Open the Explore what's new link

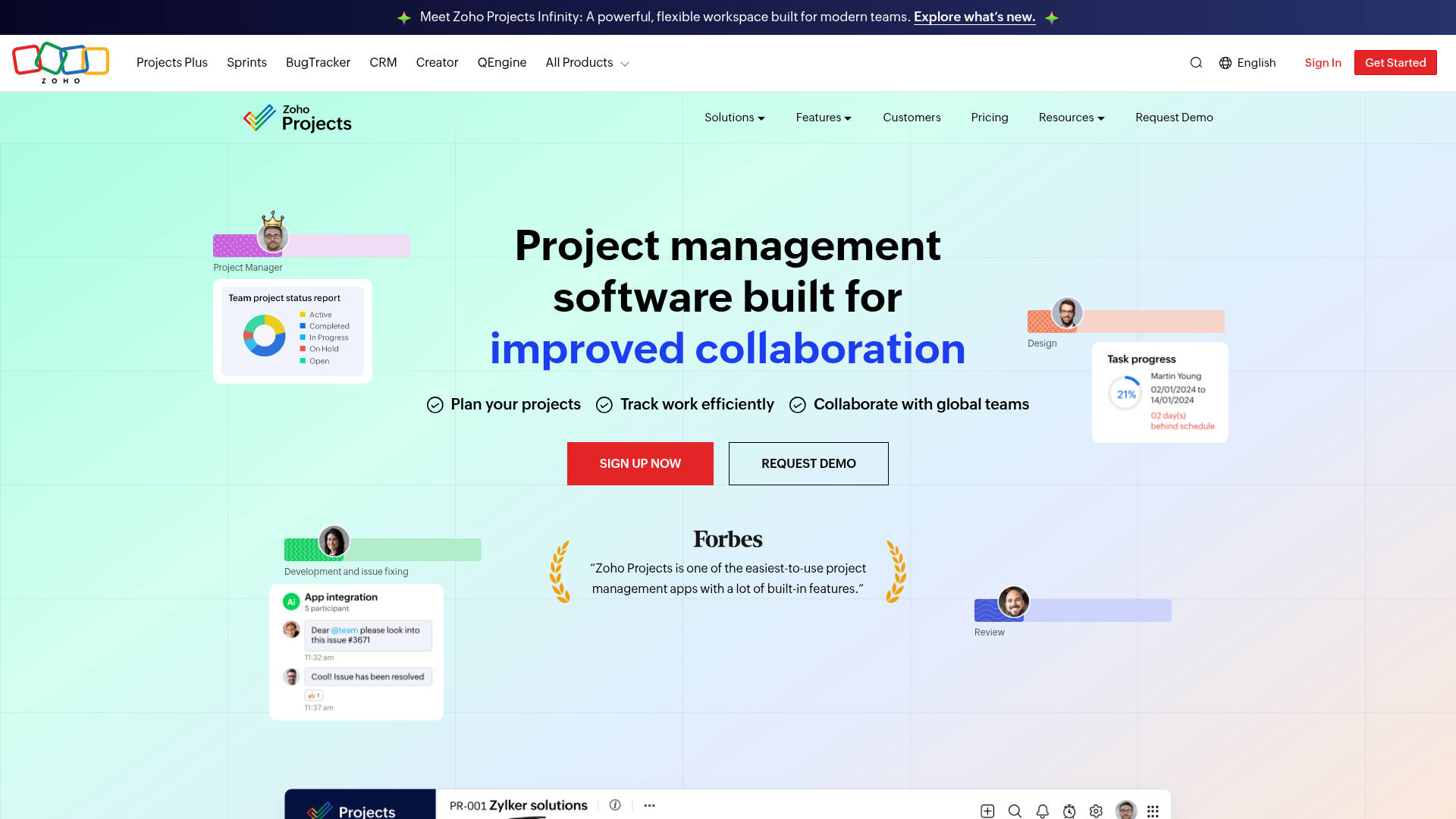click(974, 17)
